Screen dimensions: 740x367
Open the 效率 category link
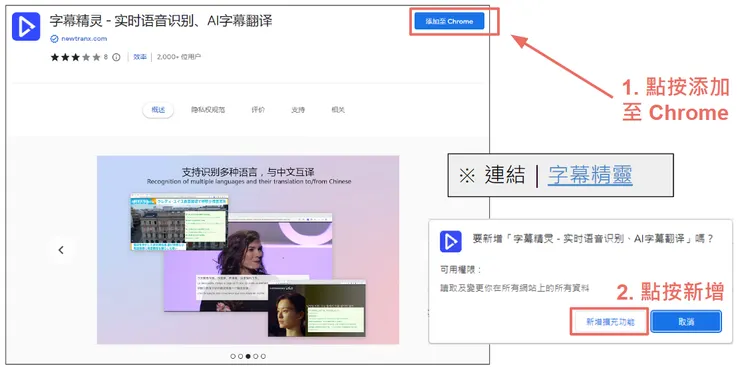140,57
